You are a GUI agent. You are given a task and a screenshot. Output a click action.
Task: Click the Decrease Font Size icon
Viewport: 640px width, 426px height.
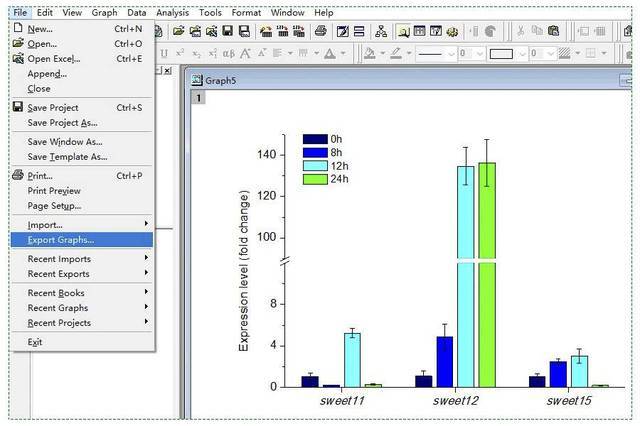262,53
